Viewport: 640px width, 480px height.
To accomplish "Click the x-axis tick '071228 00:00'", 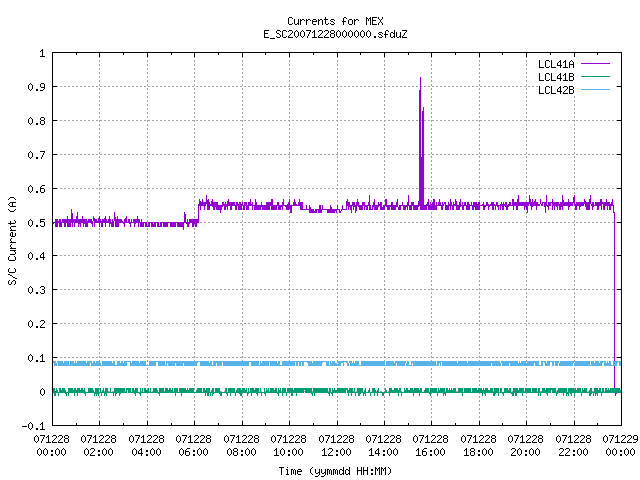I will click(51, 445).
